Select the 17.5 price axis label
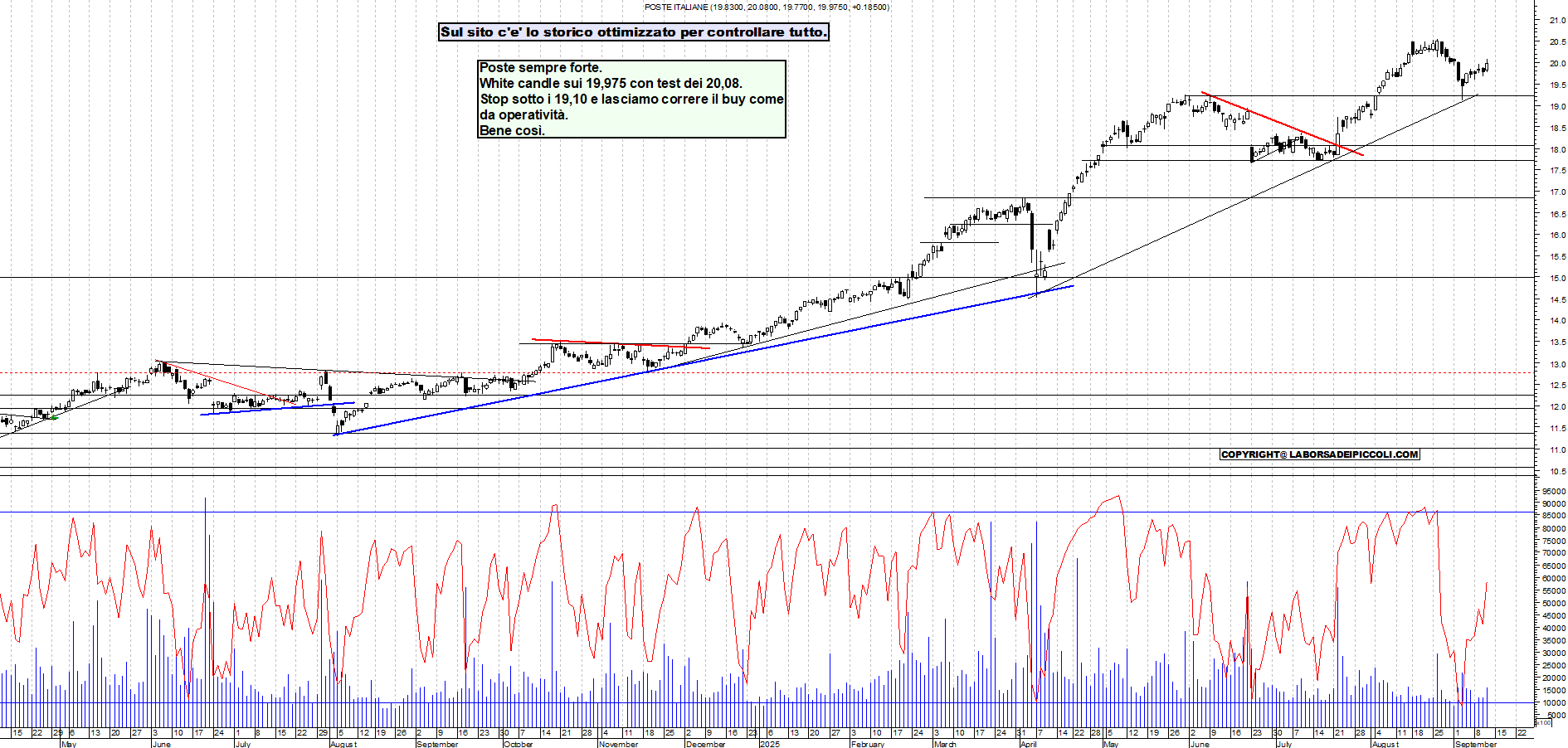 click(x=1557, y=171)
